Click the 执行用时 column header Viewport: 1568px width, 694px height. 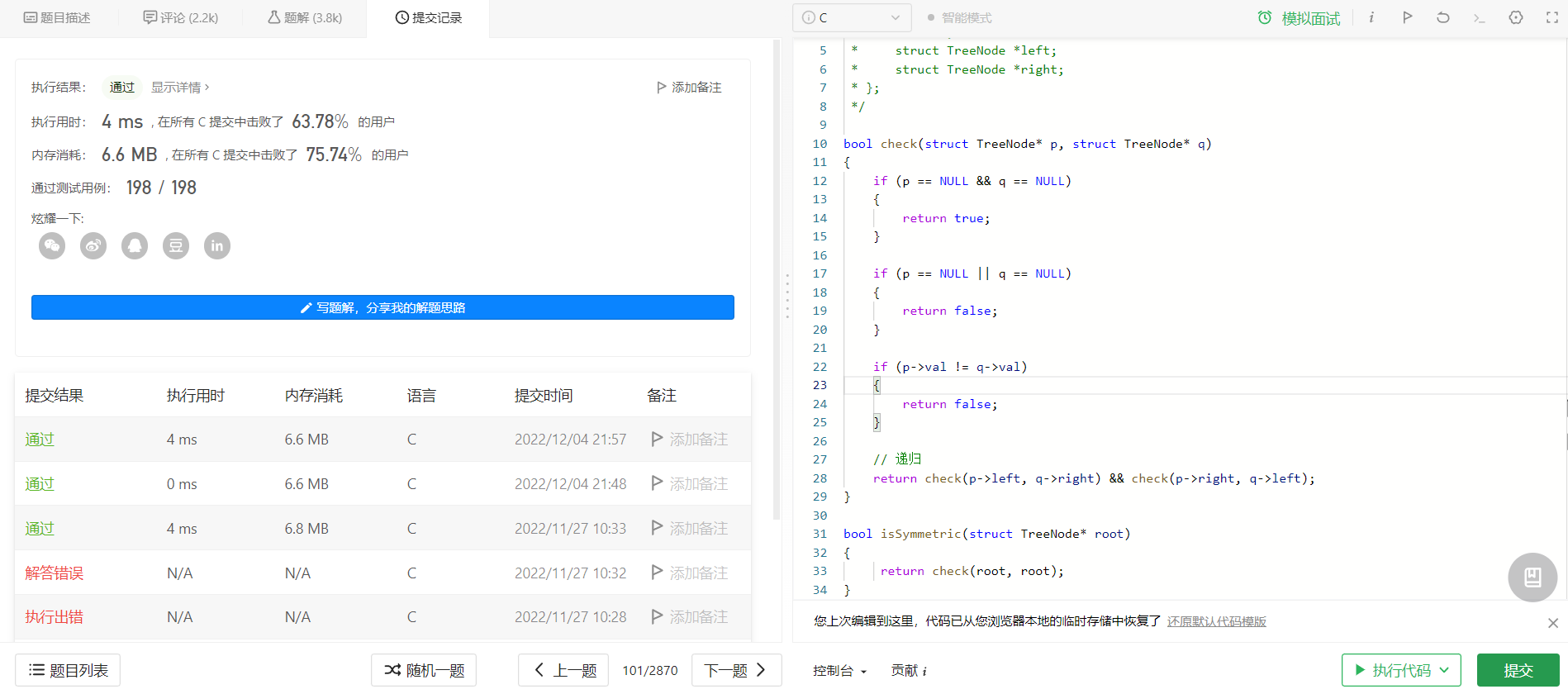coord(196,396)
